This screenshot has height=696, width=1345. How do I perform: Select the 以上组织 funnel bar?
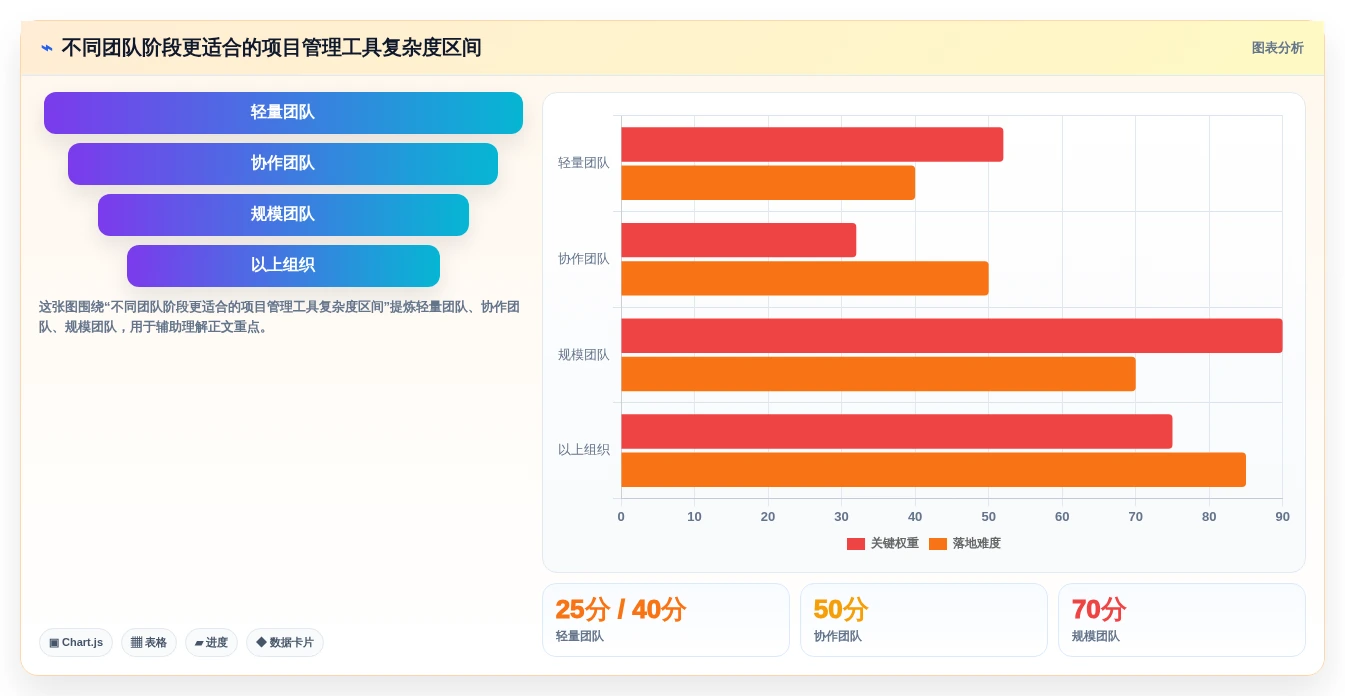(x=283, y=266)
